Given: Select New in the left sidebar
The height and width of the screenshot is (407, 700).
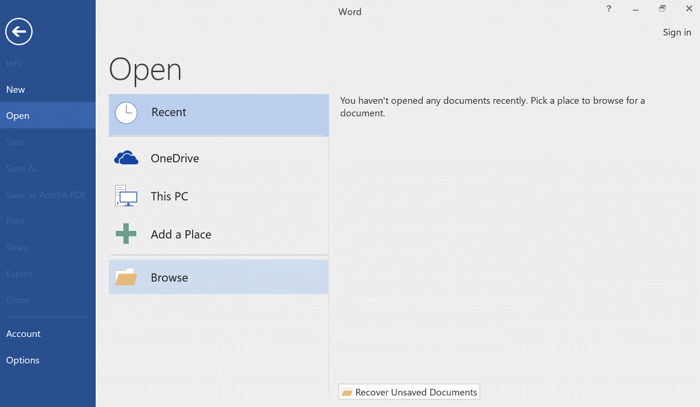Looking at the screenshot, I should tap(16, 90).
